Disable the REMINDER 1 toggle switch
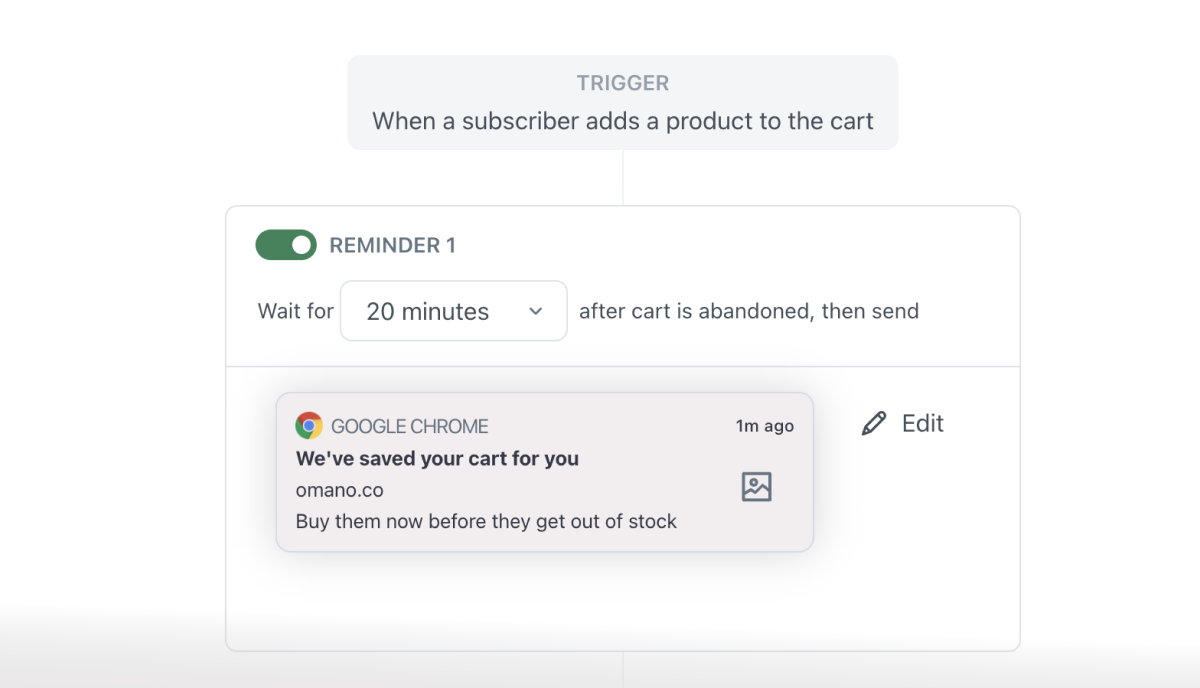The width and height of the screenshot is (1200, 688). point(285,244)
